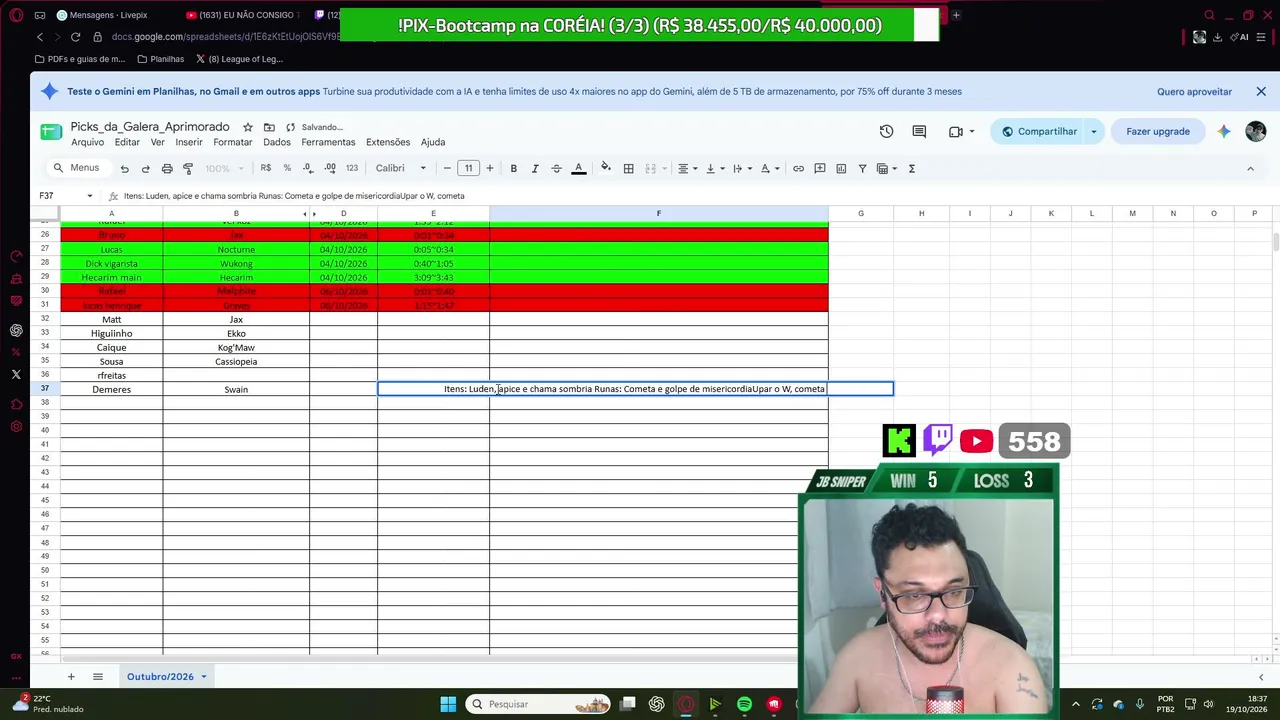The height and width of the screenshot is (720, 1280).
Task: Click the Quero aproveitar link
Action: tap(1194, 92)
